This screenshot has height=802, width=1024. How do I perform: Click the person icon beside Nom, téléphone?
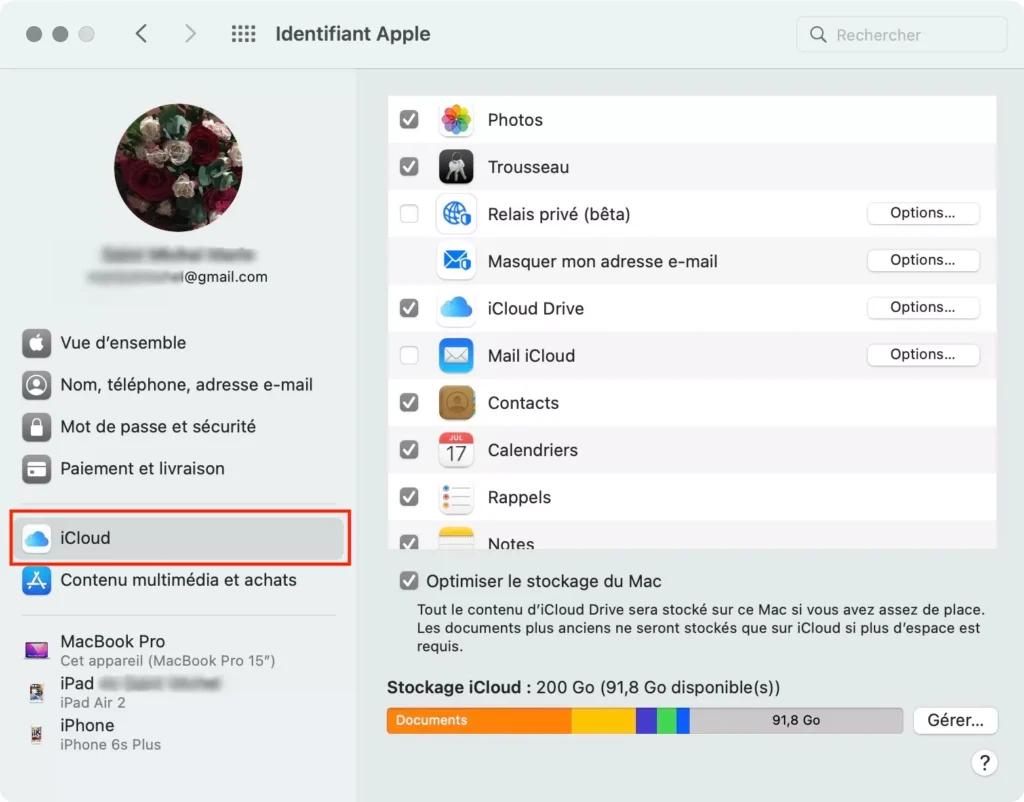click(x=37, y=385)
